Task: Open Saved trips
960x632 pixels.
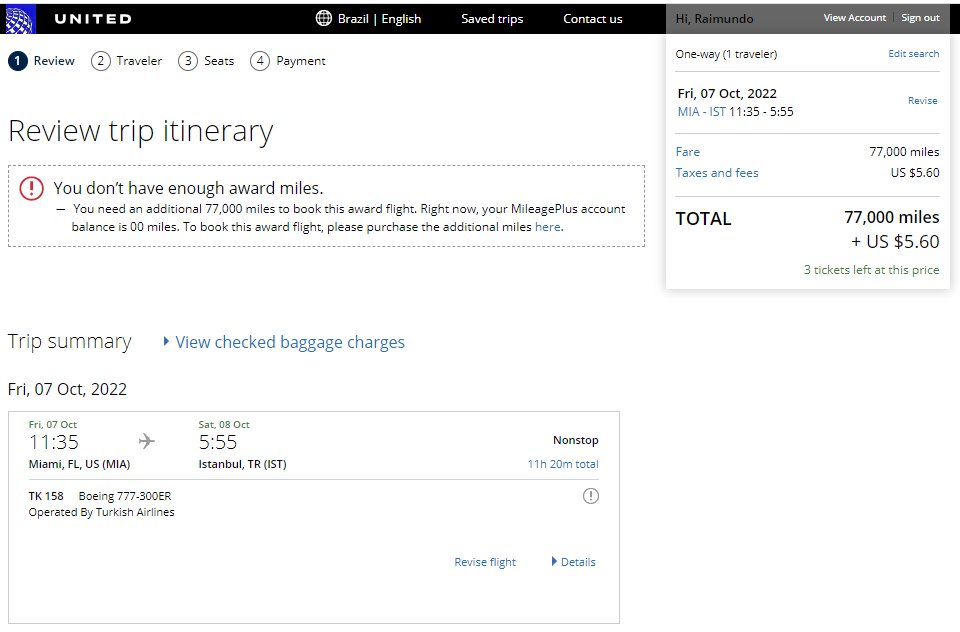Action: click(492, 19)
